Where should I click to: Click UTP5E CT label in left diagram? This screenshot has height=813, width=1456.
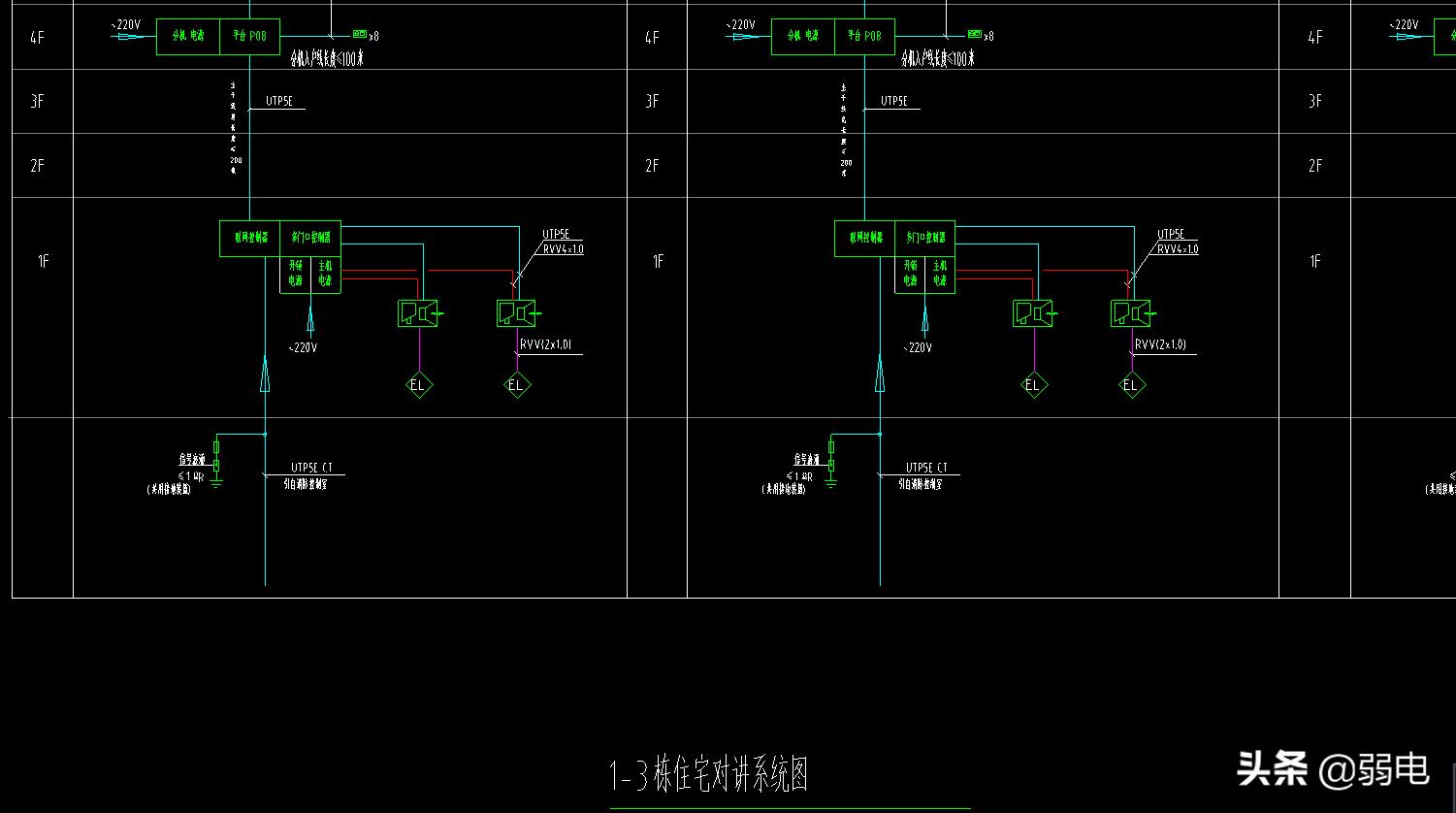pos(311,468)
